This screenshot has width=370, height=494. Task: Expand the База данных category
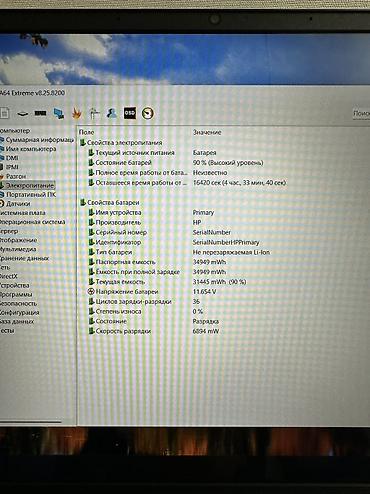click(x=17, y=321)
